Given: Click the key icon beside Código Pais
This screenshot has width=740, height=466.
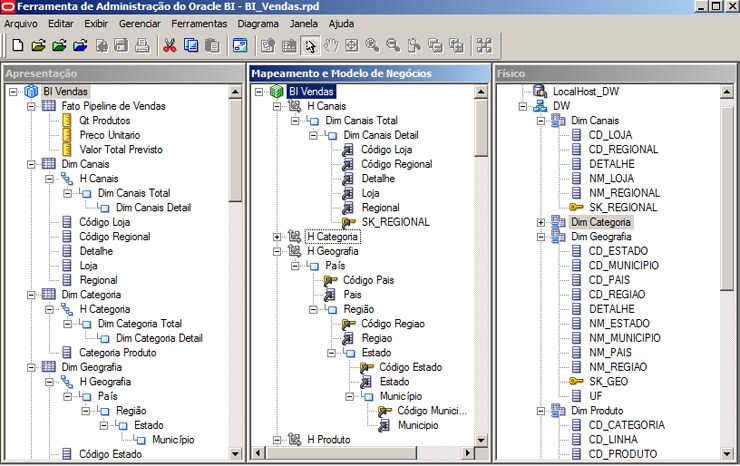Looking at the screenshot, I should pyautogui.click(x=330, y=280).
